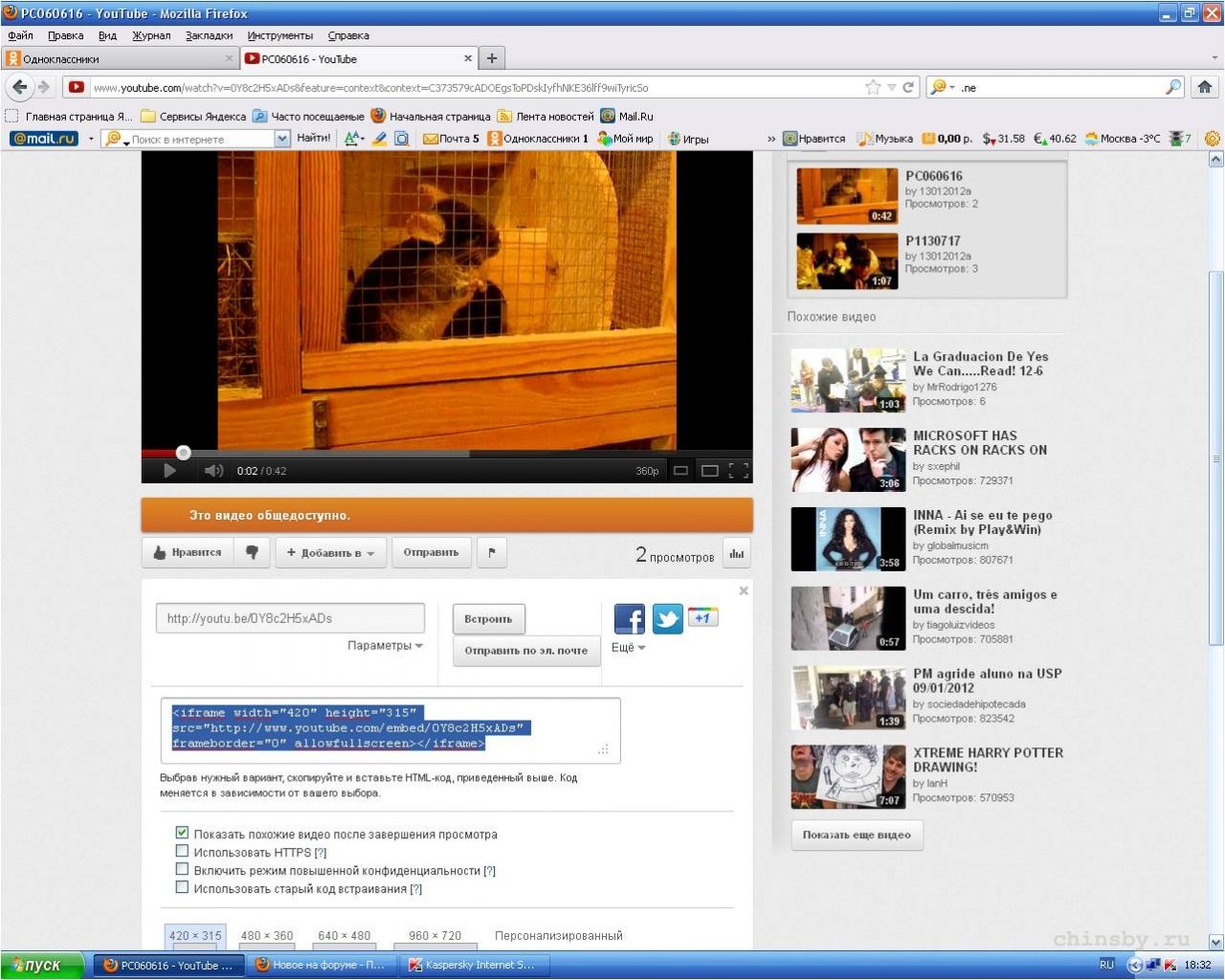Switch player to large size mode
The height and width of the screenshot is (980, 1225).
[709, 470]
